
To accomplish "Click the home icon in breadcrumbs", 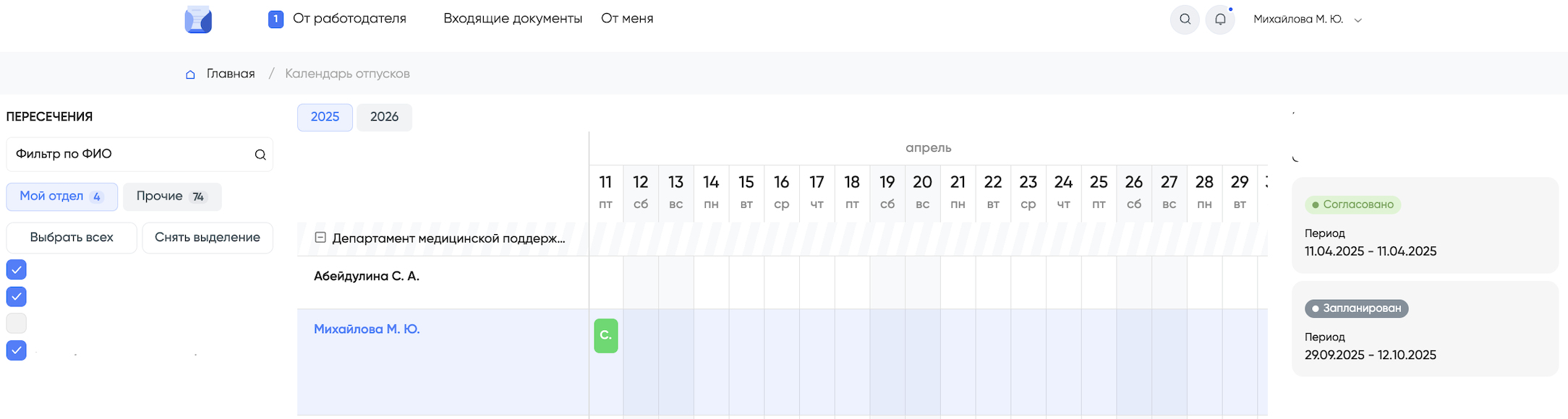I will click(x=190, y=74).
